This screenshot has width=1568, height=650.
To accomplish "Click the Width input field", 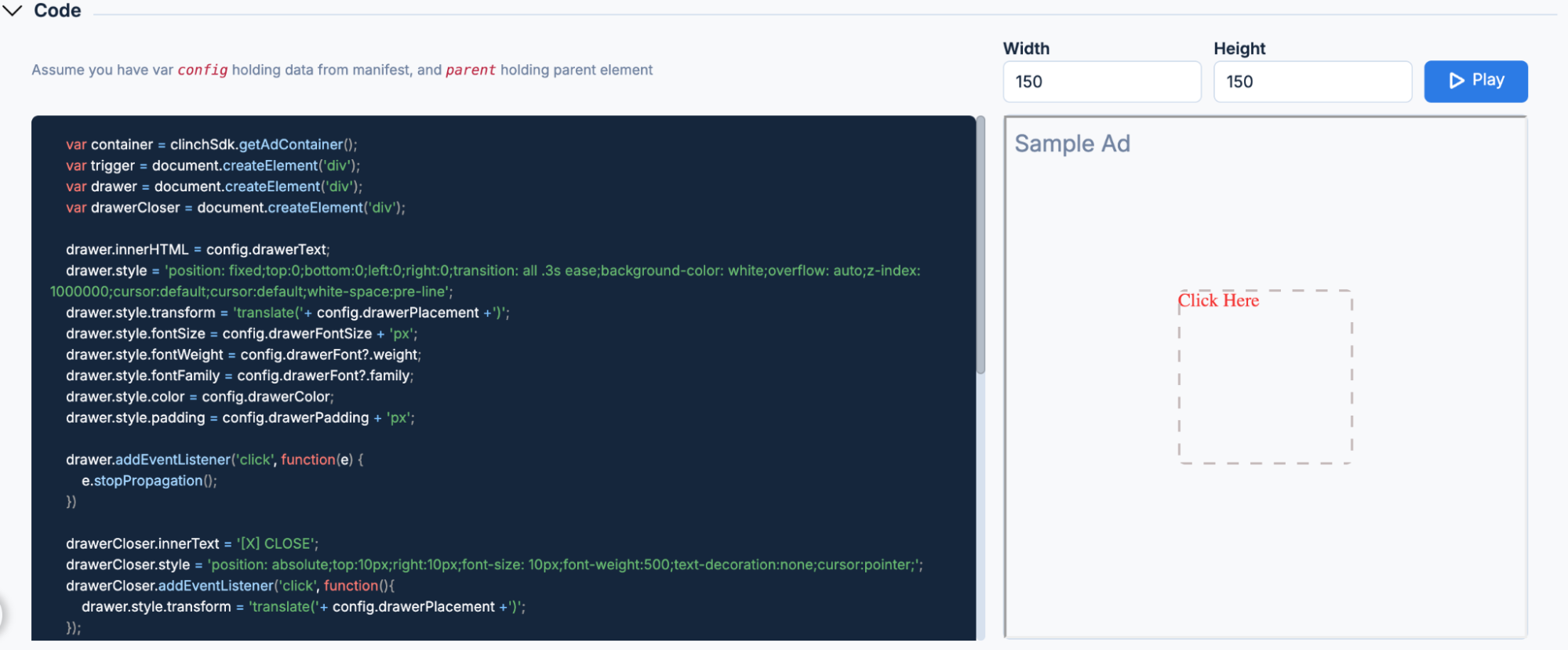I will [1101, 82].
